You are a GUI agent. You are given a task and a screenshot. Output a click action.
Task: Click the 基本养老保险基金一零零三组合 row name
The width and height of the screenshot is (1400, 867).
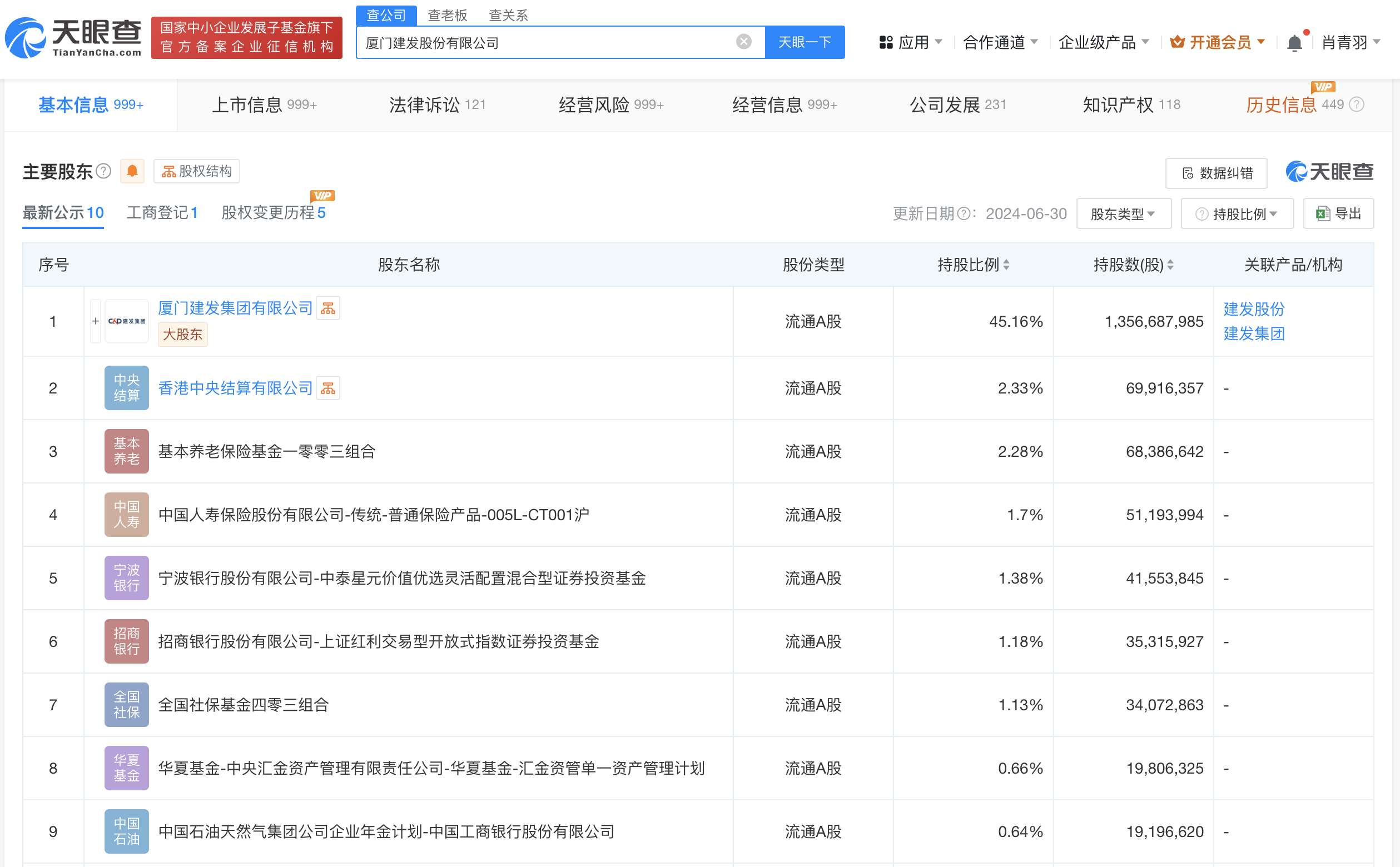(x=267, y=451)
